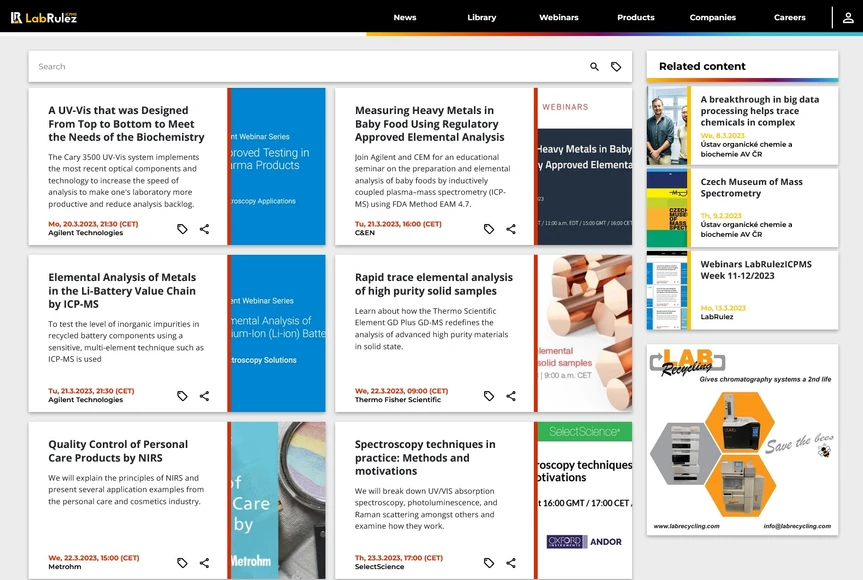This screenshot has width=863, height=580.
Task: Click date 'We, 22.3.2023, 09:00 (CET)'
Action: (401, 391)
